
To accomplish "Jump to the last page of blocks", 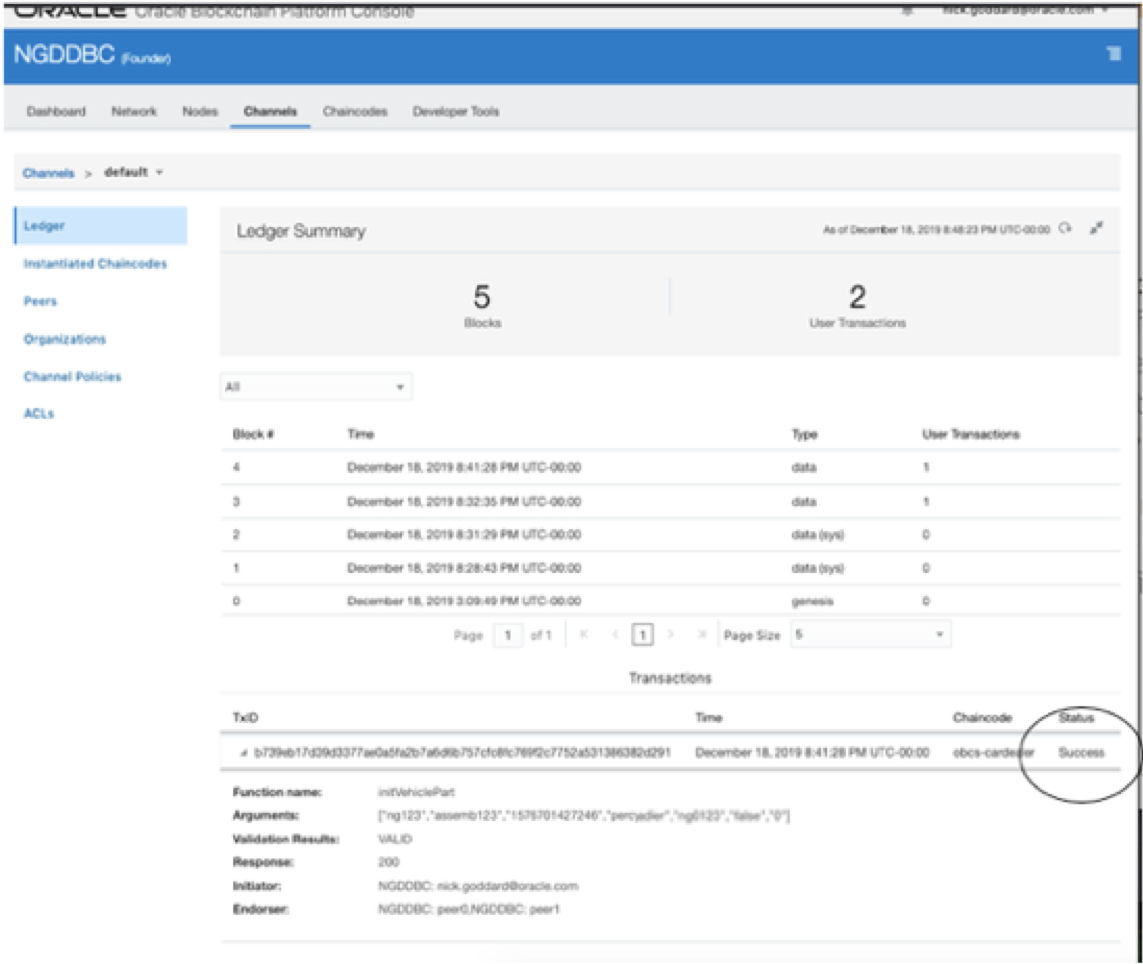I will pyautogui.click(x=701, y=635).
